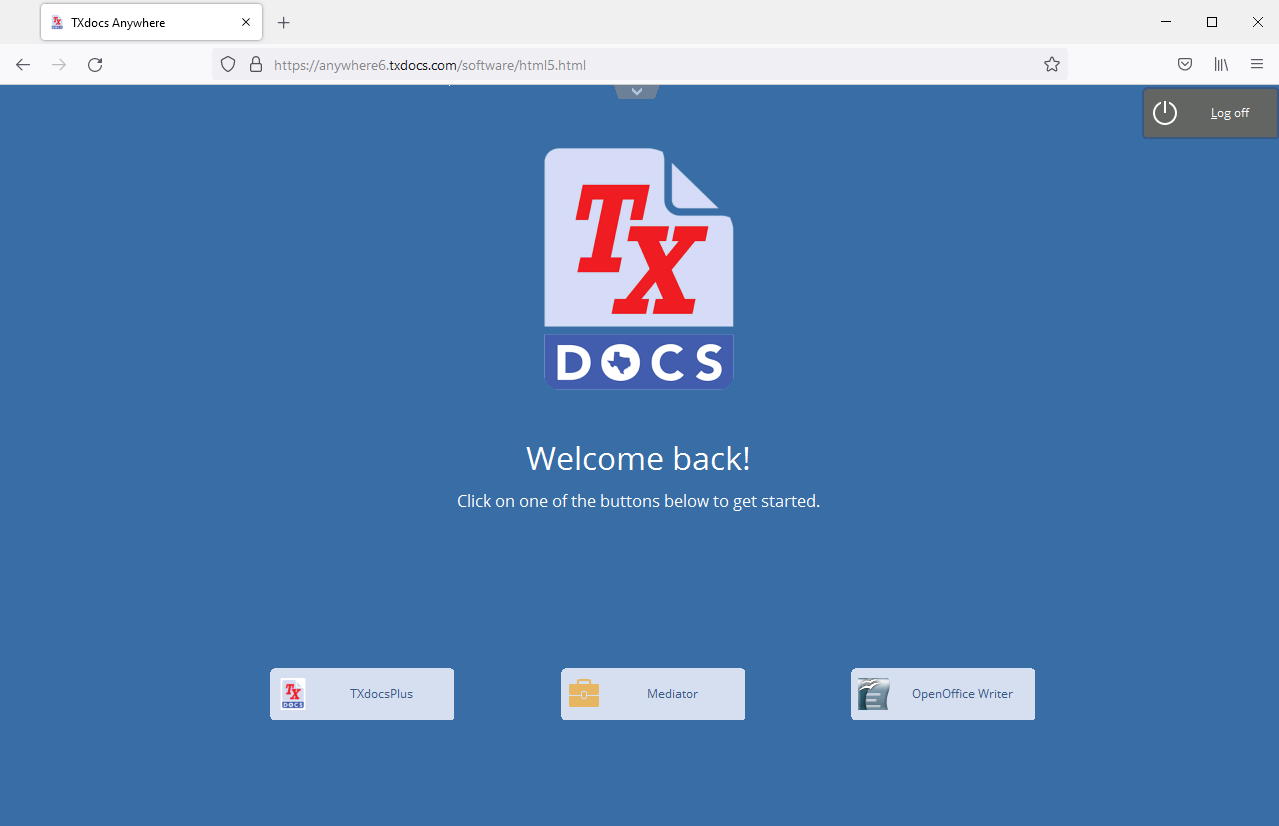Image resolution: width=1279 pixels, height=826 pixels.
Task: Close the TXdocs Anywhere tab
Action: (x=246, y=22)
